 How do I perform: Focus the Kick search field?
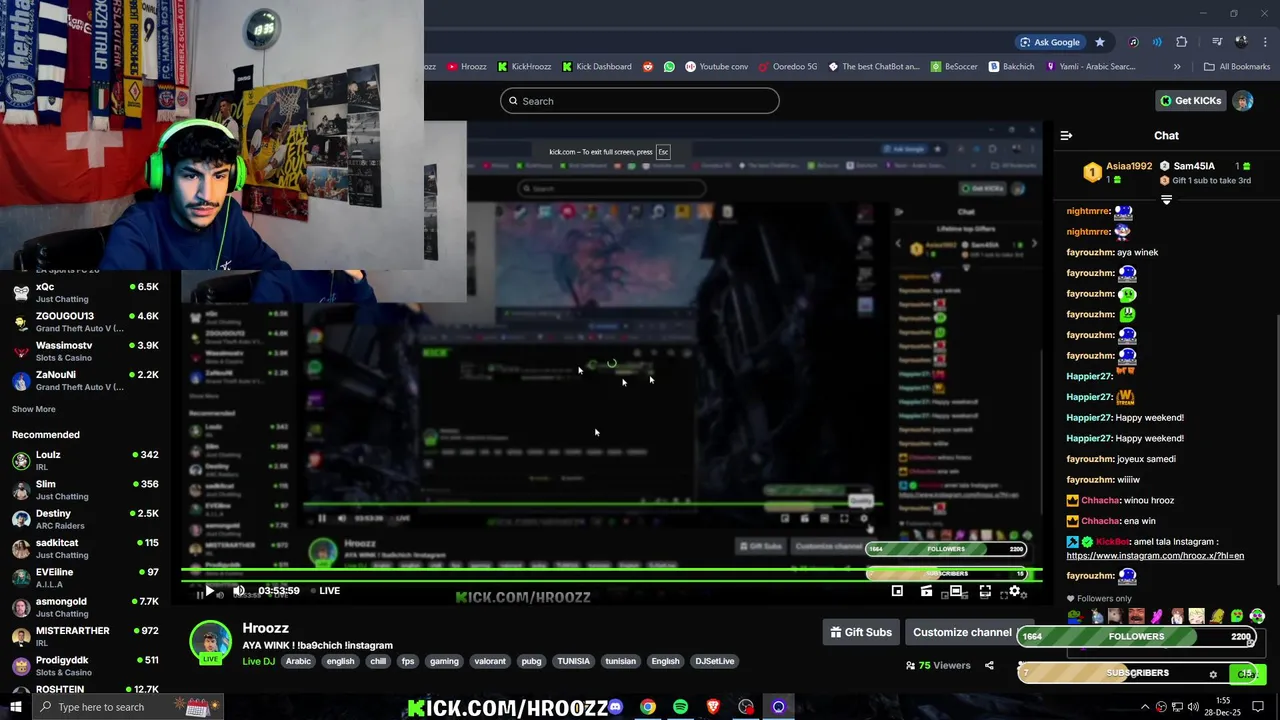coord(640,101)
